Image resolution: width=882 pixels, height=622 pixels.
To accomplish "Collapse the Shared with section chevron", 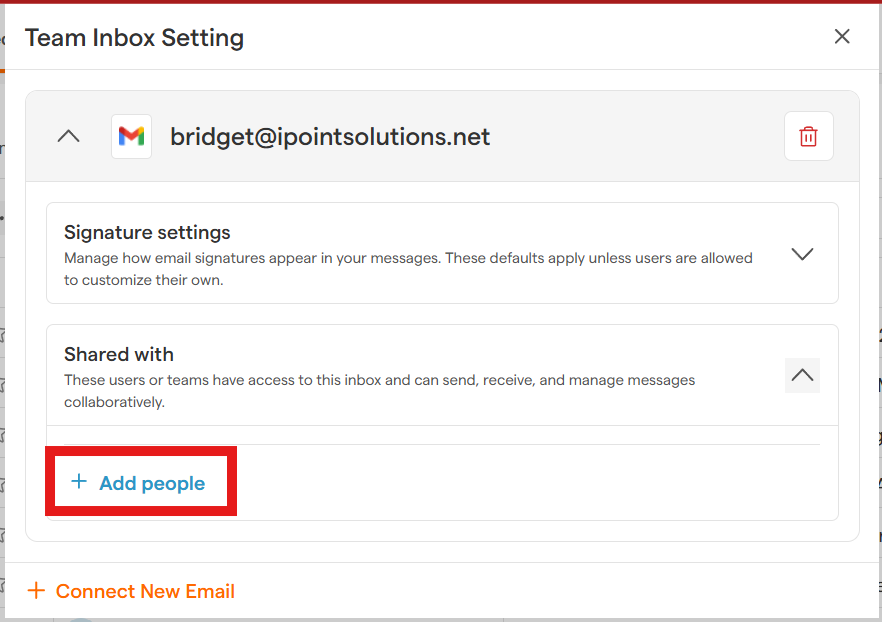I will click(x=802, y=375).
